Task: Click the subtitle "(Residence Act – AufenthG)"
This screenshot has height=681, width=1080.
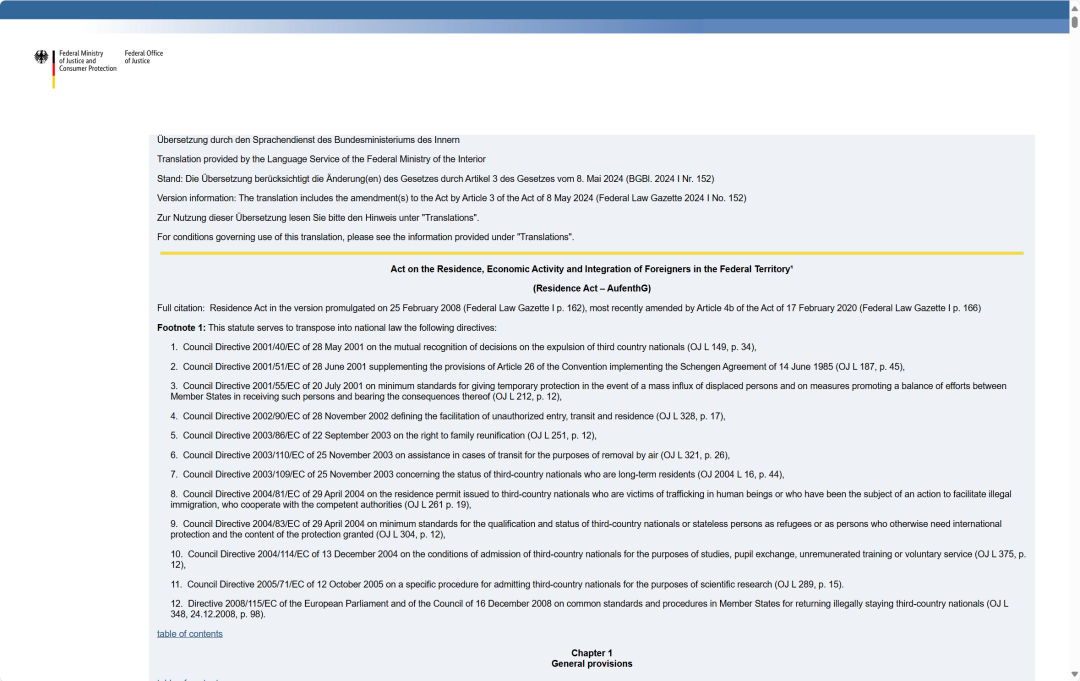Action: [x=592, y=289]
